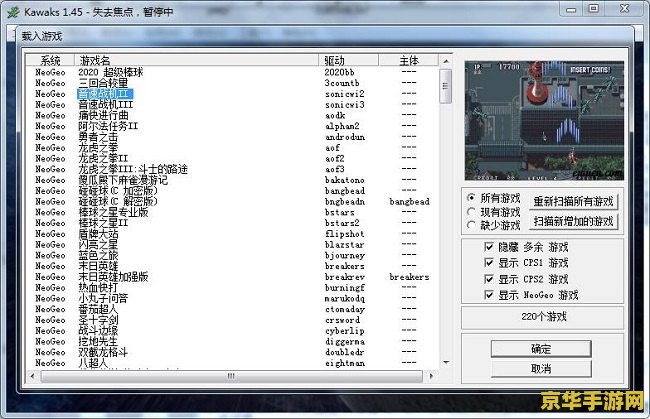650x419 pixels.
Task: Select the game 闪亮之星
Action: point(98,245)
